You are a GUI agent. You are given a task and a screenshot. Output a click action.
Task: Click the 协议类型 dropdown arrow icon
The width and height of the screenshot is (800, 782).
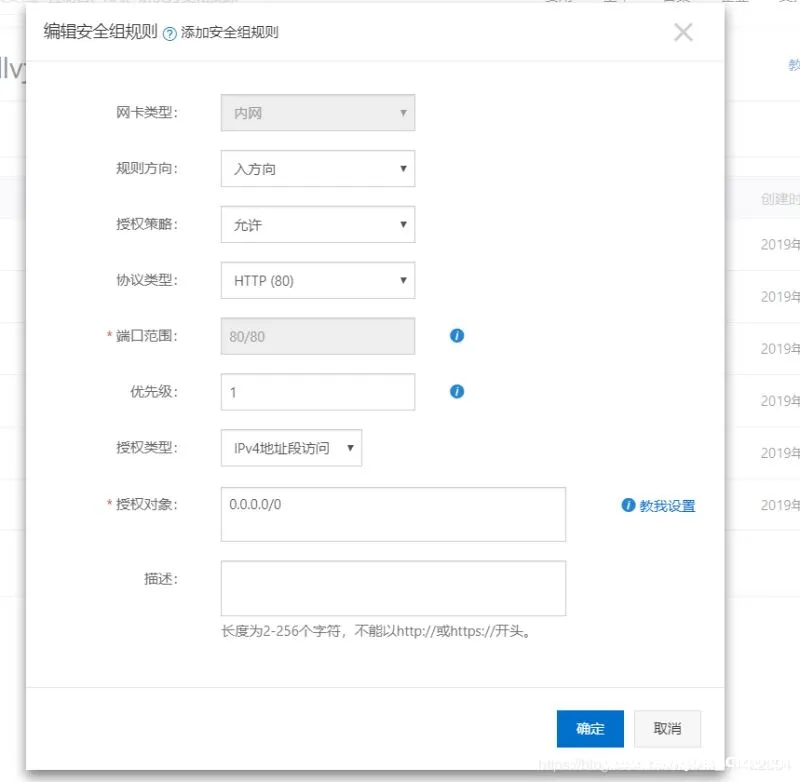pyautogui.click(x=404, y=280)
